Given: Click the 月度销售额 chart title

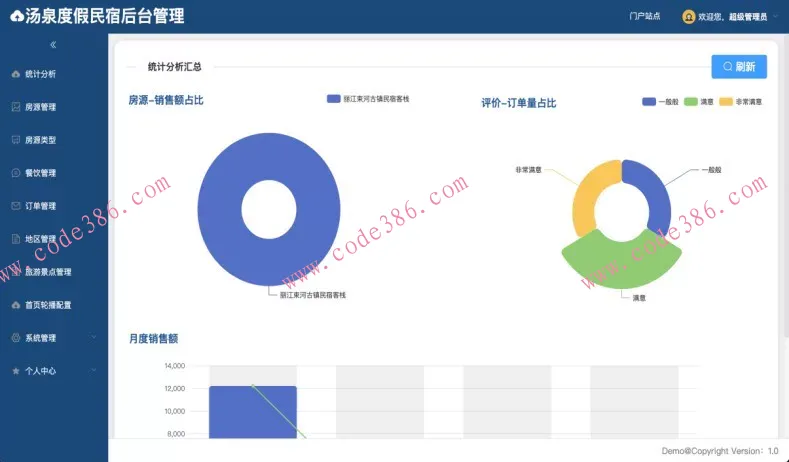Looking at the screenshot, I should click(153, 339).
